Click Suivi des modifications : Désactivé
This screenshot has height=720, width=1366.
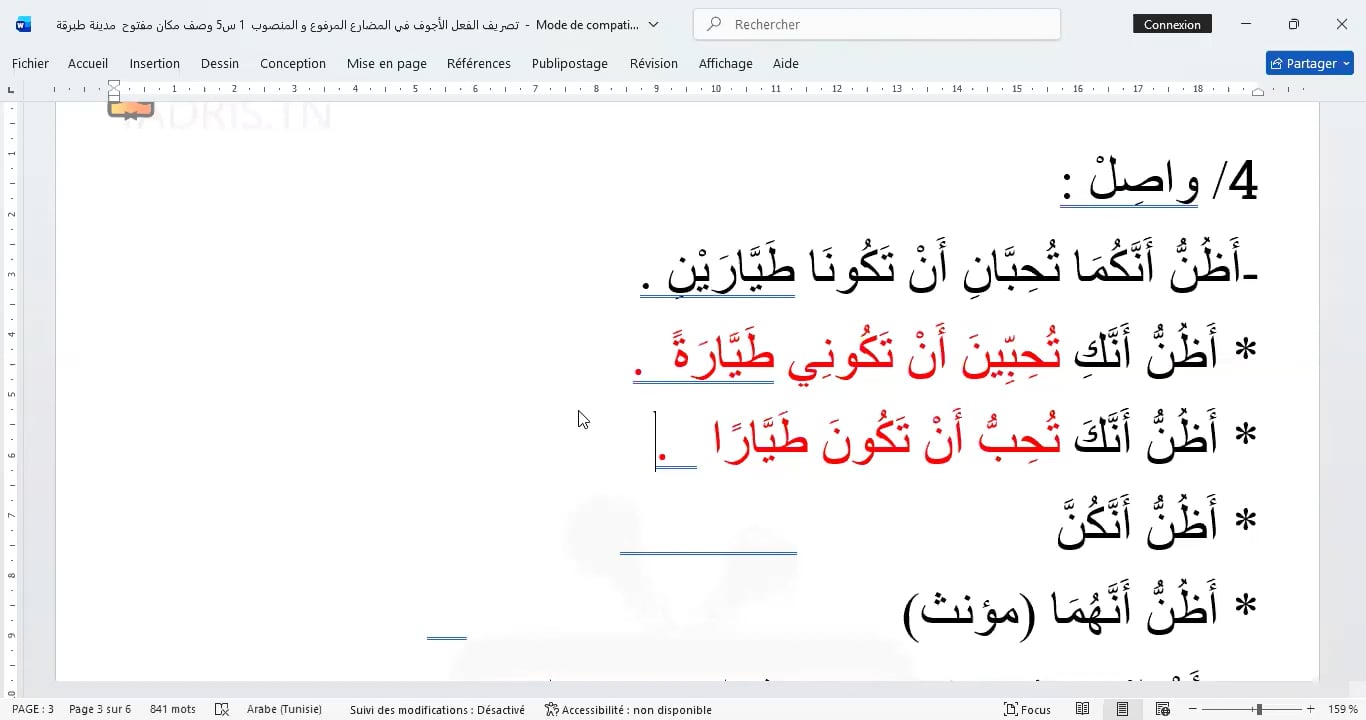[437, 709]
